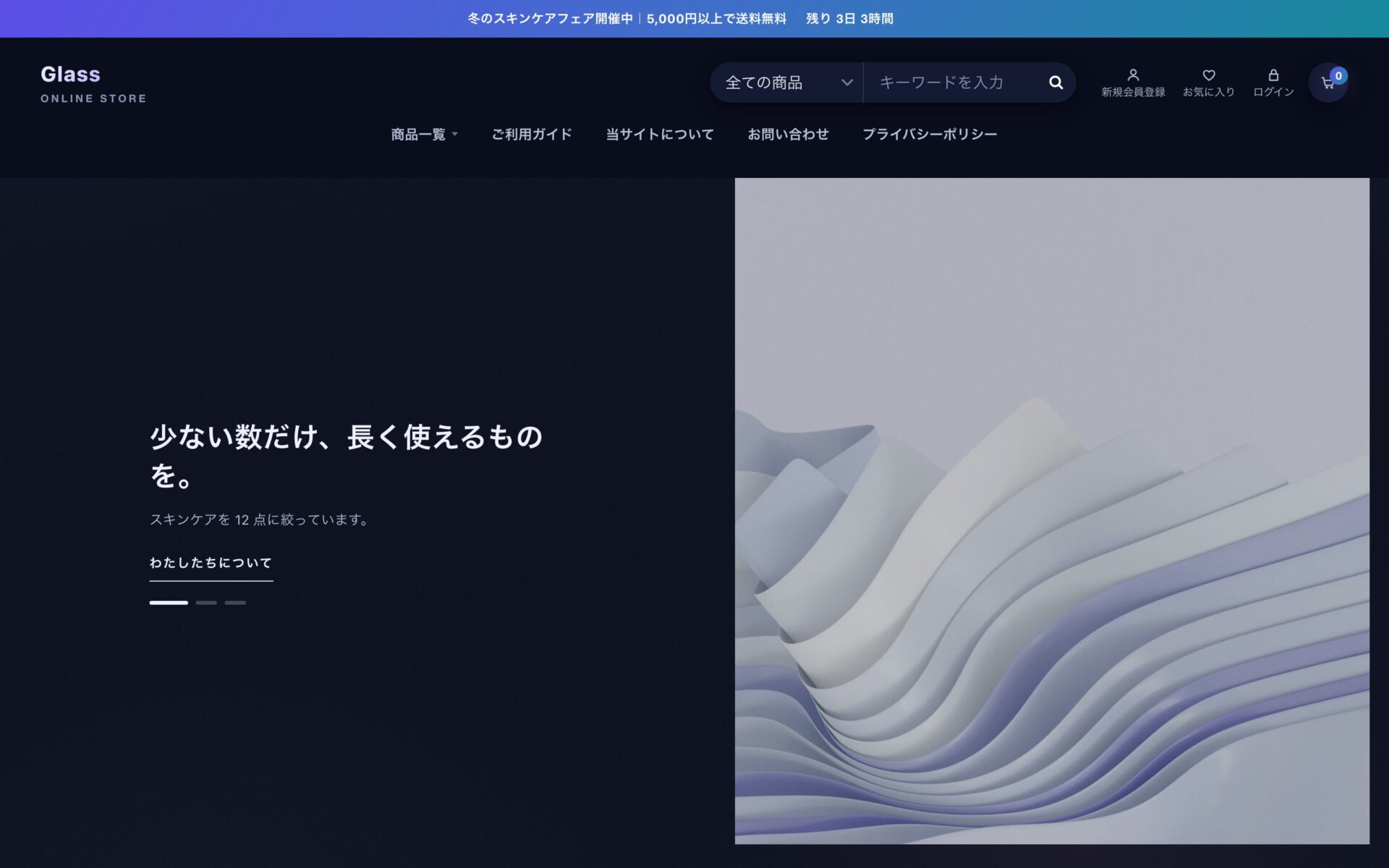1389x868 pixels.
Task: Click the magnifier search icon
Action: (1055, 82)
